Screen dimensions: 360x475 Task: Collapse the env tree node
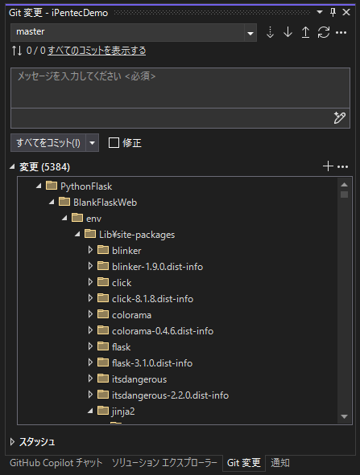65,218
